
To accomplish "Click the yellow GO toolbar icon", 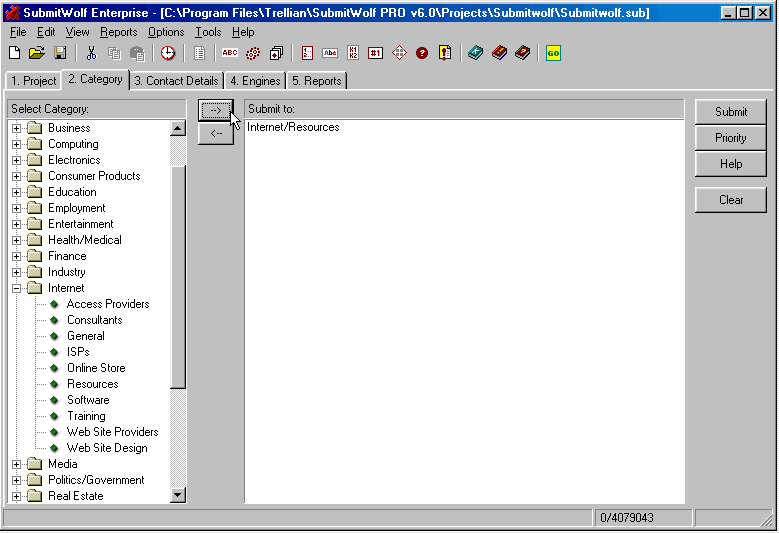I will point(553,53).
